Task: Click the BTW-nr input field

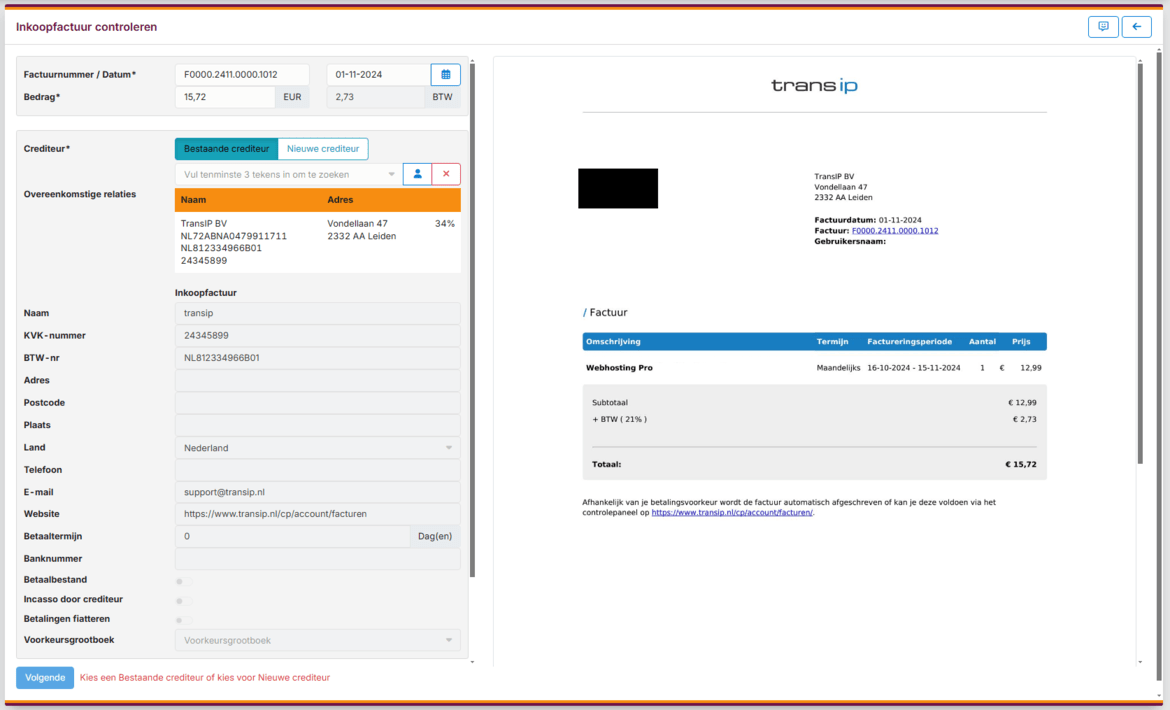Action: (x=317, y=358)
